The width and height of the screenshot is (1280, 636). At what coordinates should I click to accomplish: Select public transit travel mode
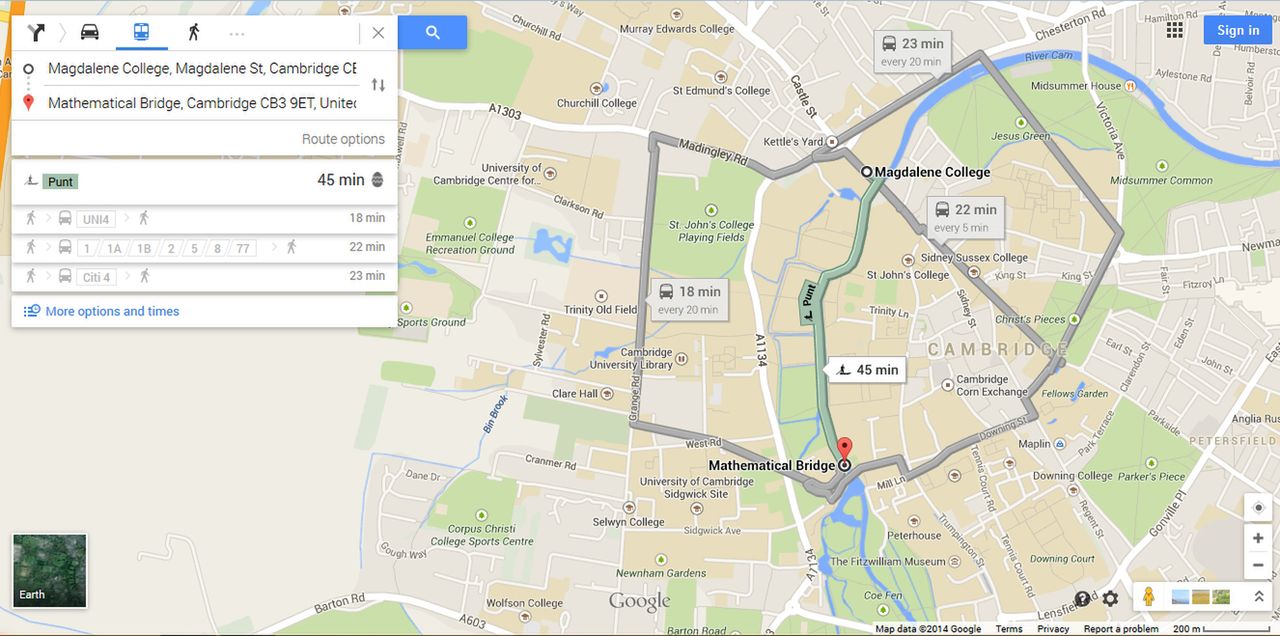tap(141, 32)
